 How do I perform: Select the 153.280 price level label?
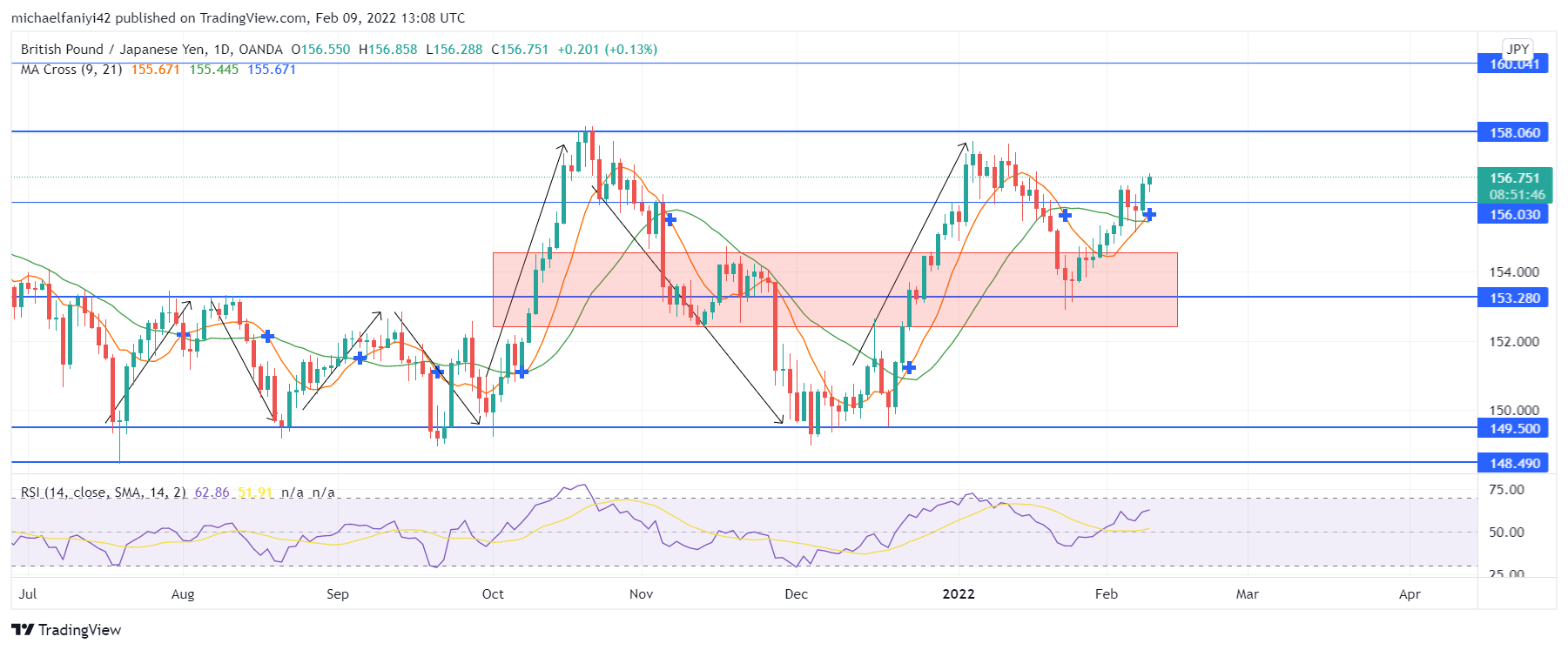coord(1513,298)
